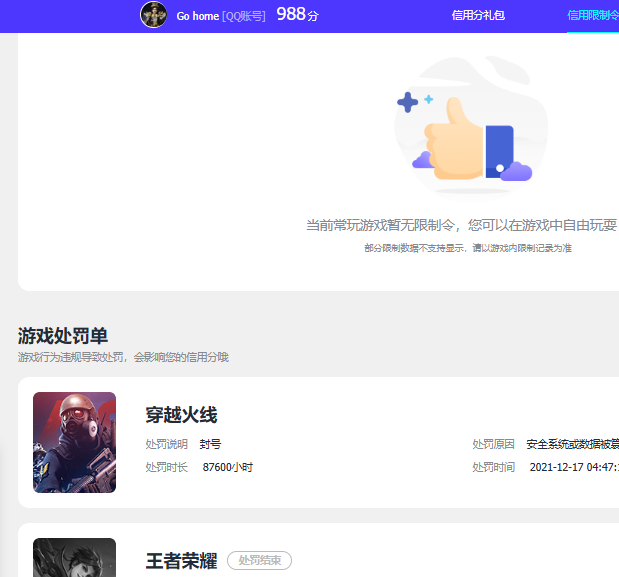The height and width of the screenshot is (577, 619).
Task: Click the 穿越火线 game title
Action: point(181,415)
